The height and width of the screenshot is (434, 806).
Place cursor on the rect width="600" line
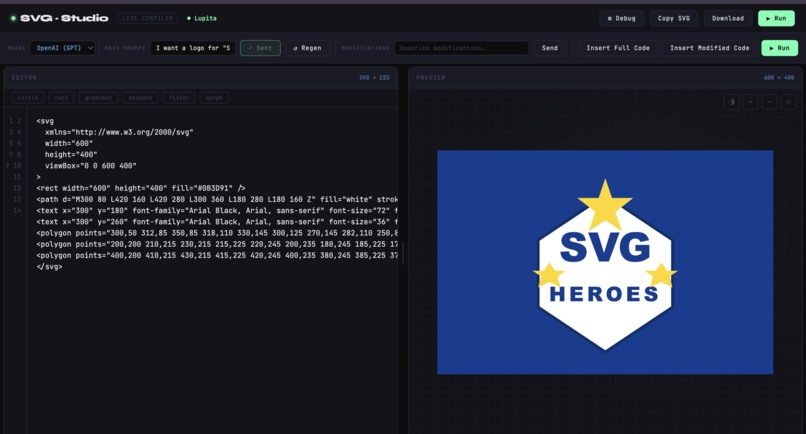point(141,188)
